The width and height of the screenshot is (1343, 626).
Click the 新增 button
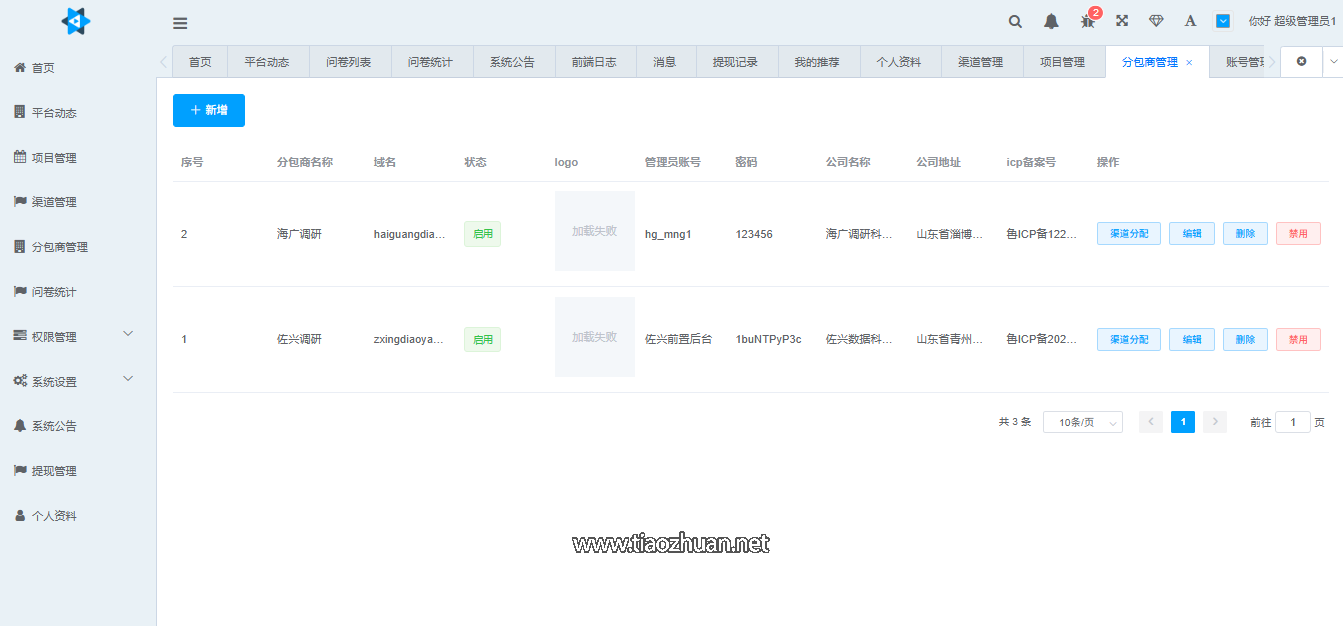(x=209, y=110)
